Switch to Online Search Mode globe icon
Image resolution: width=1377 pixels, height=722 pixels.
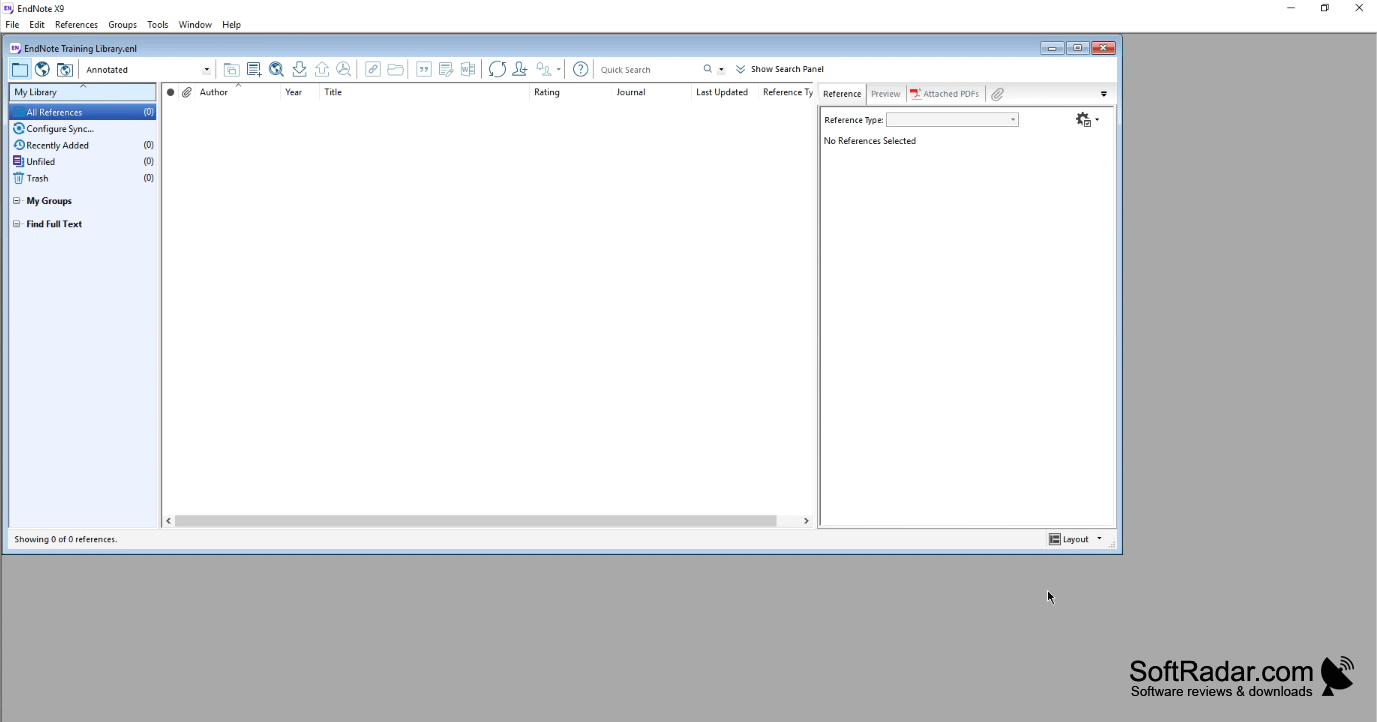(42, 69)
